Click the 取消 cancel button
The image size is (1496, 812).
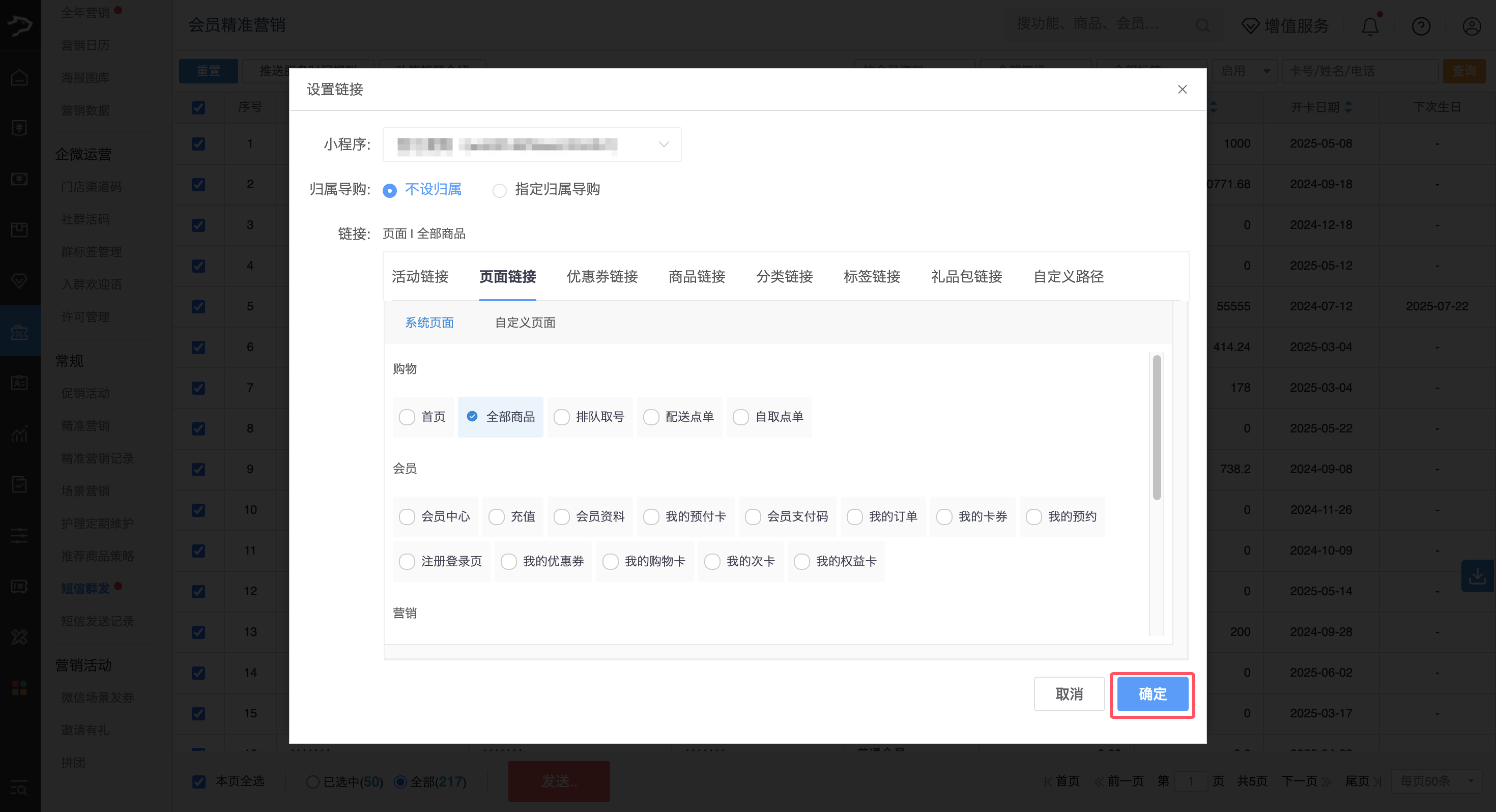coord(1069,694)
